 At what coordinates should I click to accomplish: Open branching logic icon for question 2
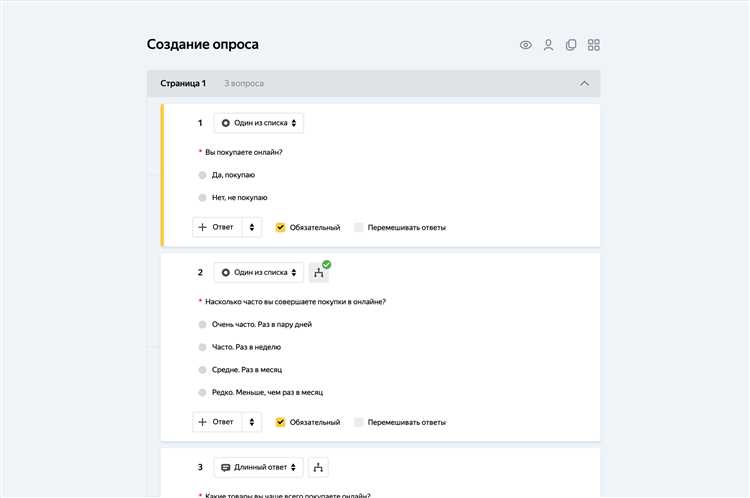click(x=319, y=272)
